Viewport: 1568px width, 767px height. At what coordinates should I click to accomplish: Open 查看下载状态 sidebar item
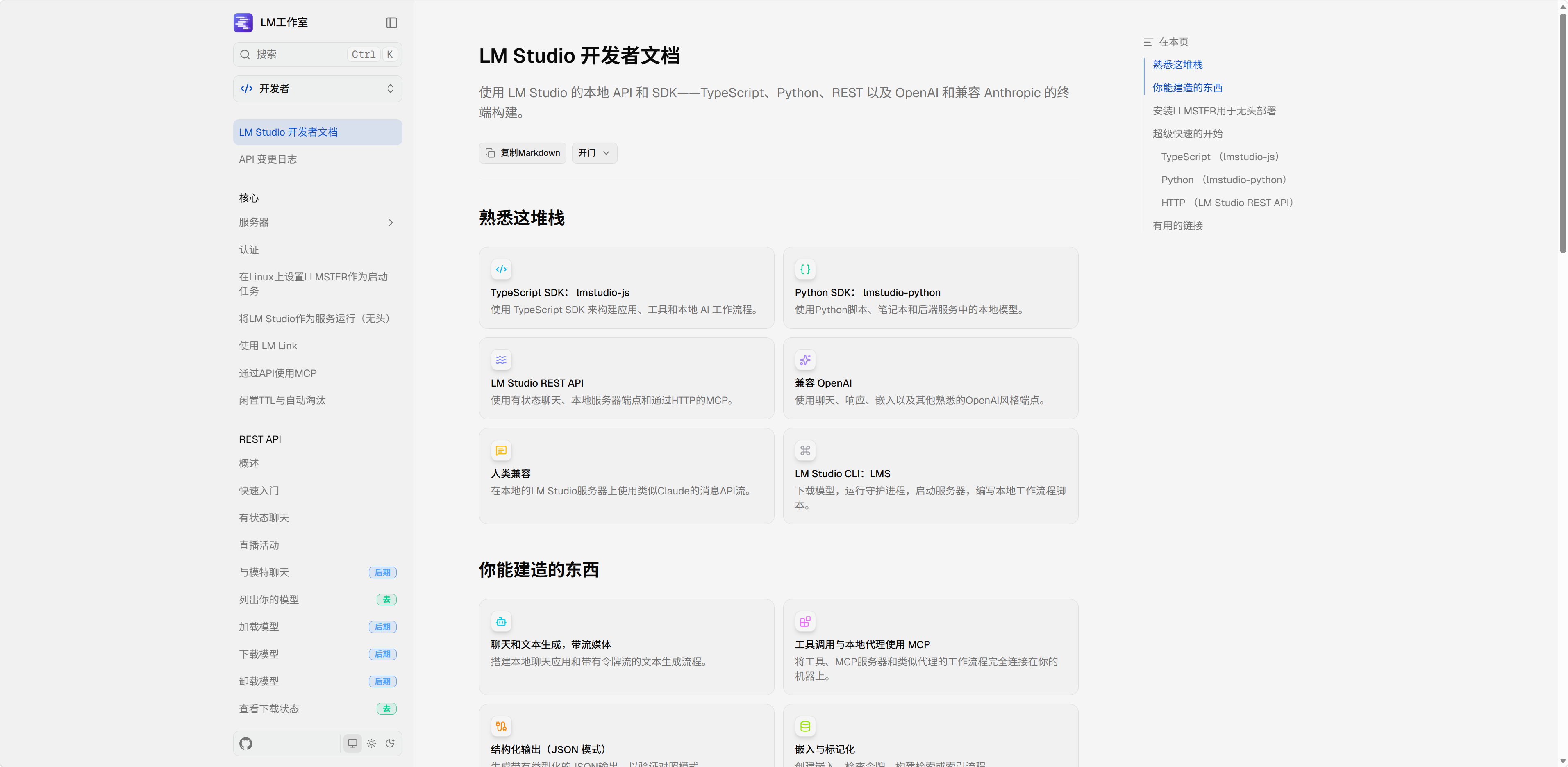pyautogui.click(x=318, y=708)
